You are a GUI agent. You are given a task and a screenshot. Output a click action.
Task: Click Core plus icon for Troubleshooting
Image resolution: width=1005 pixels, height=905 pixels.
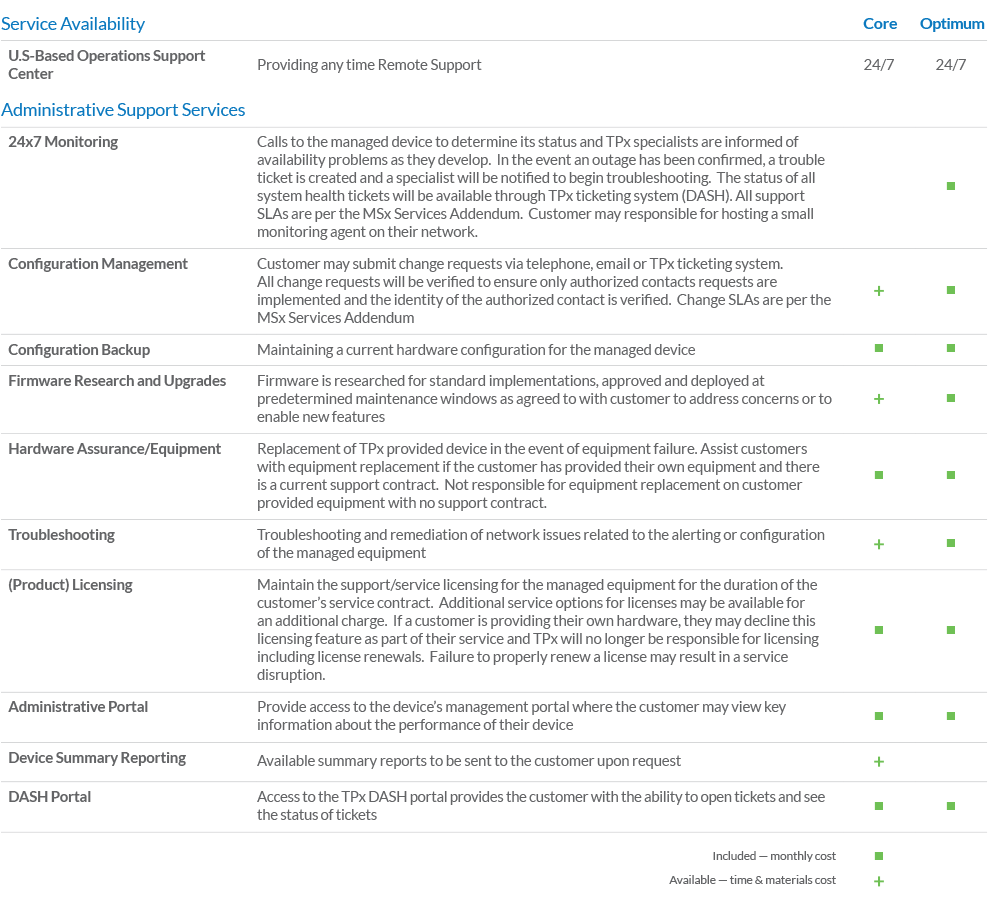click(879, 544)
